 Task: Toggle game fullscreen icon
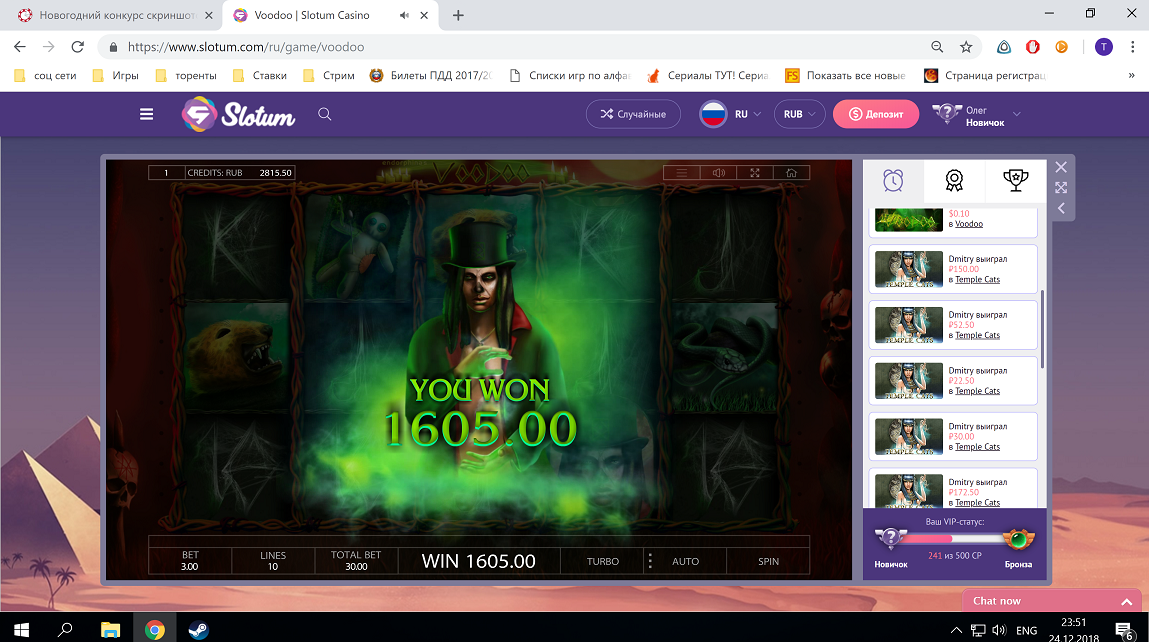coord(755,173)
